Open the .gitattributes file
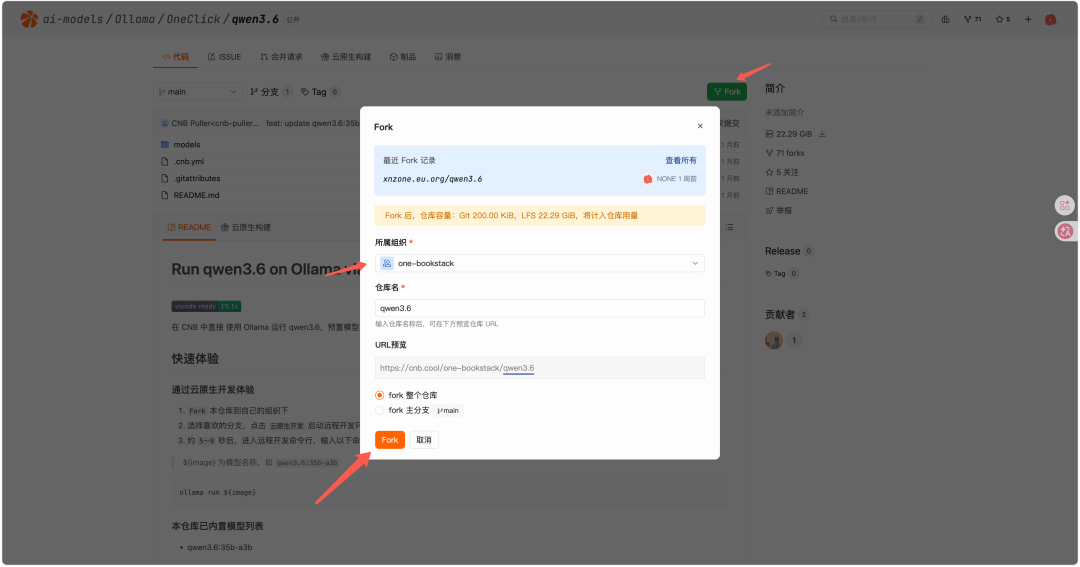1080x567 pixels. (x=197, y=178)
